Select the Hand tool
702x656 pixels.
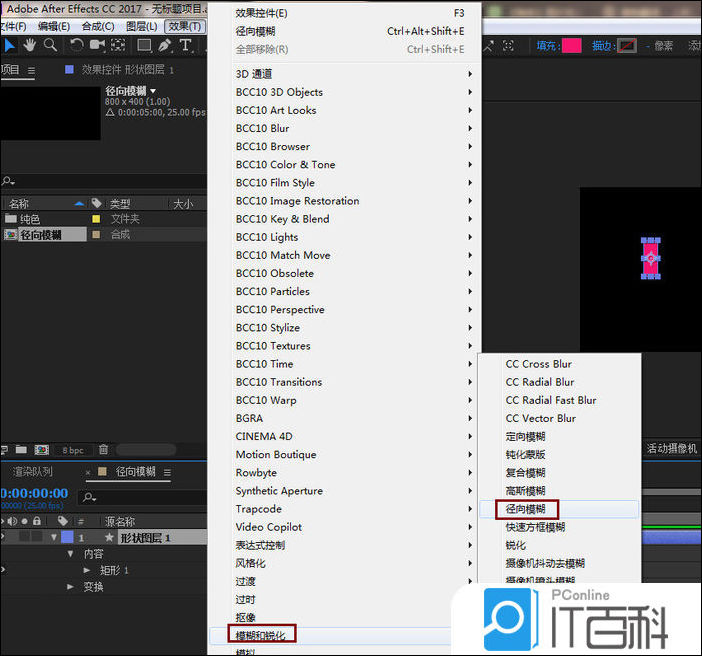30,45
